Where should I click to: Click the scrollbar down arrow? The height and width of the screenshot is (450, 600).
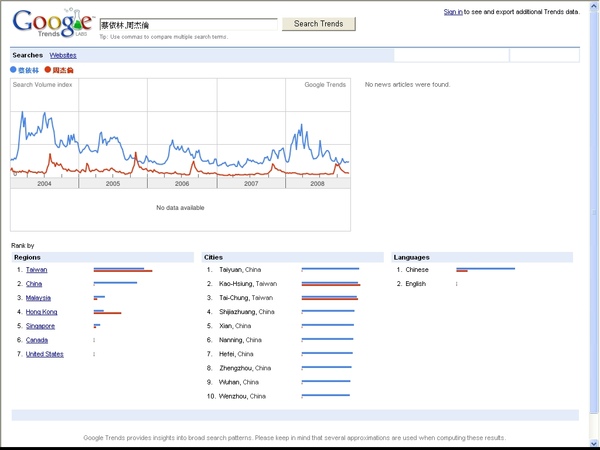pyautogui.click(x=595, y=443)
